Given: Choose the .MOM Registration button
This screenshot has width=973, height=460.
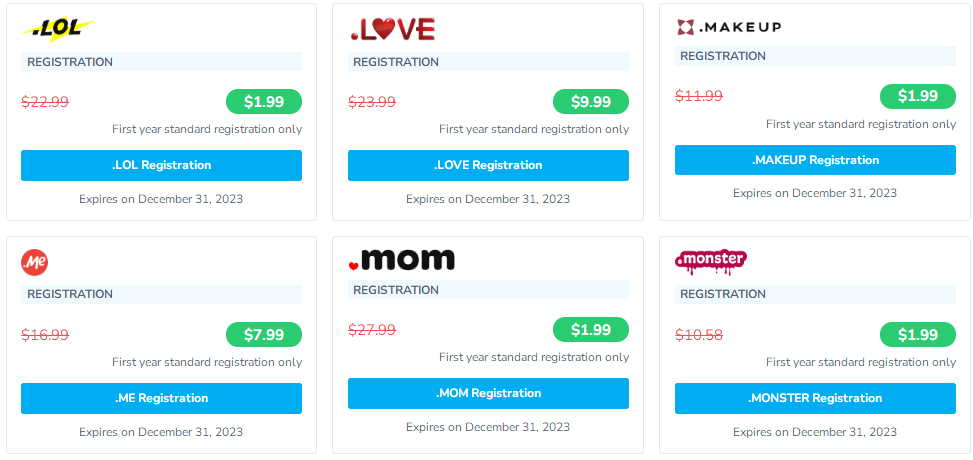Looking at the screenshot, I should click(x=488, y=393).
